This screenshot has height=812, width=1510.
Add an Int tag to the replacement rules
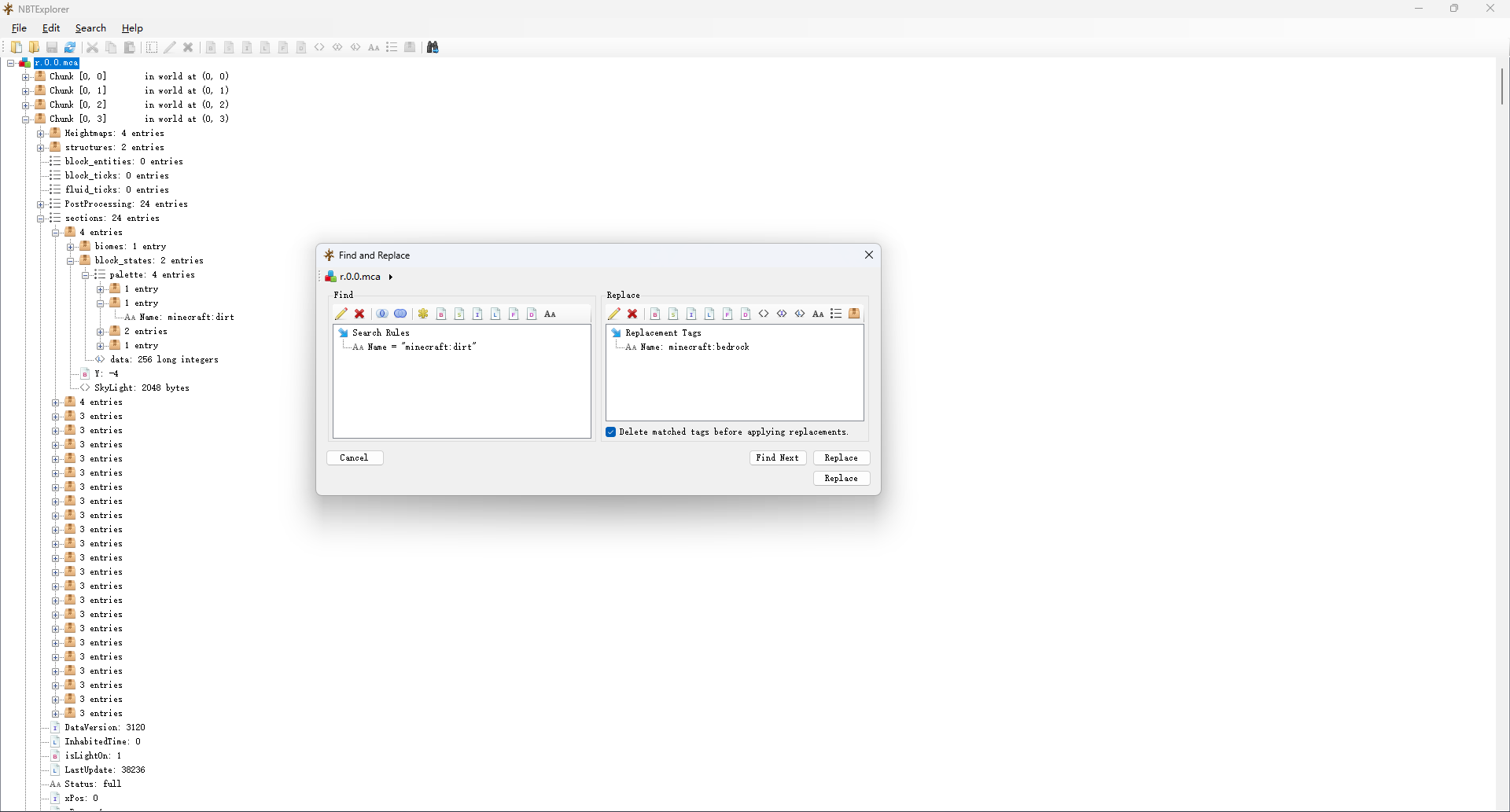tap(692, 314)
